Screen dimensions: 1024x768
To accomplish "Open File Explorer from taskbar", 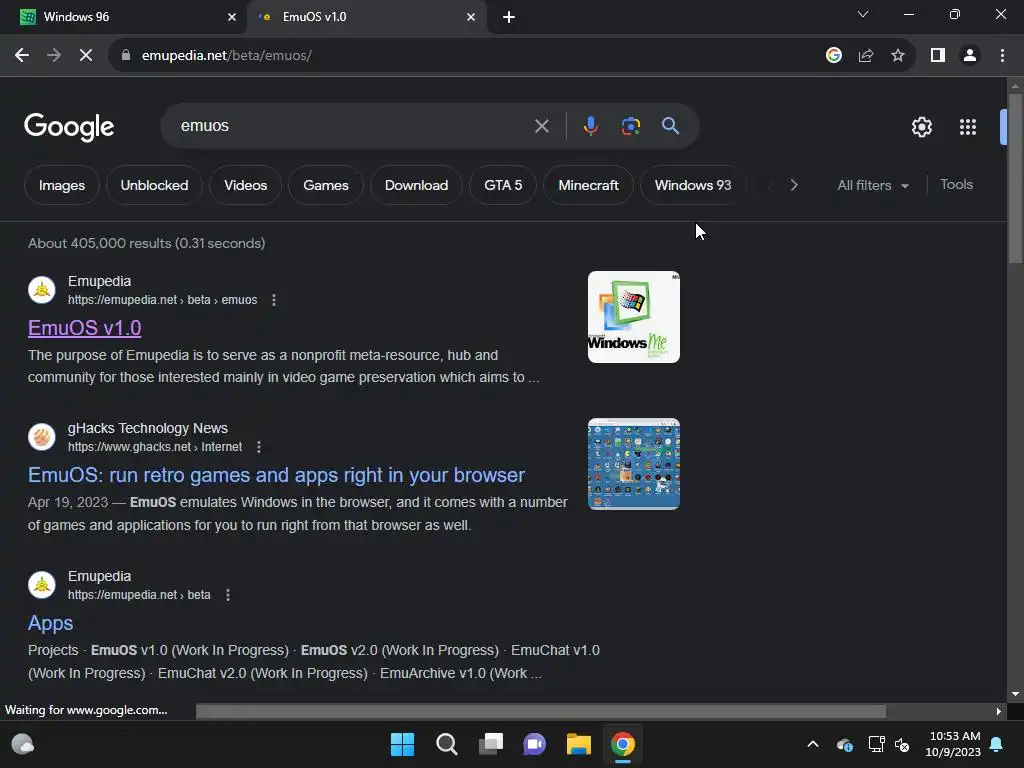I will coord(579,744).
